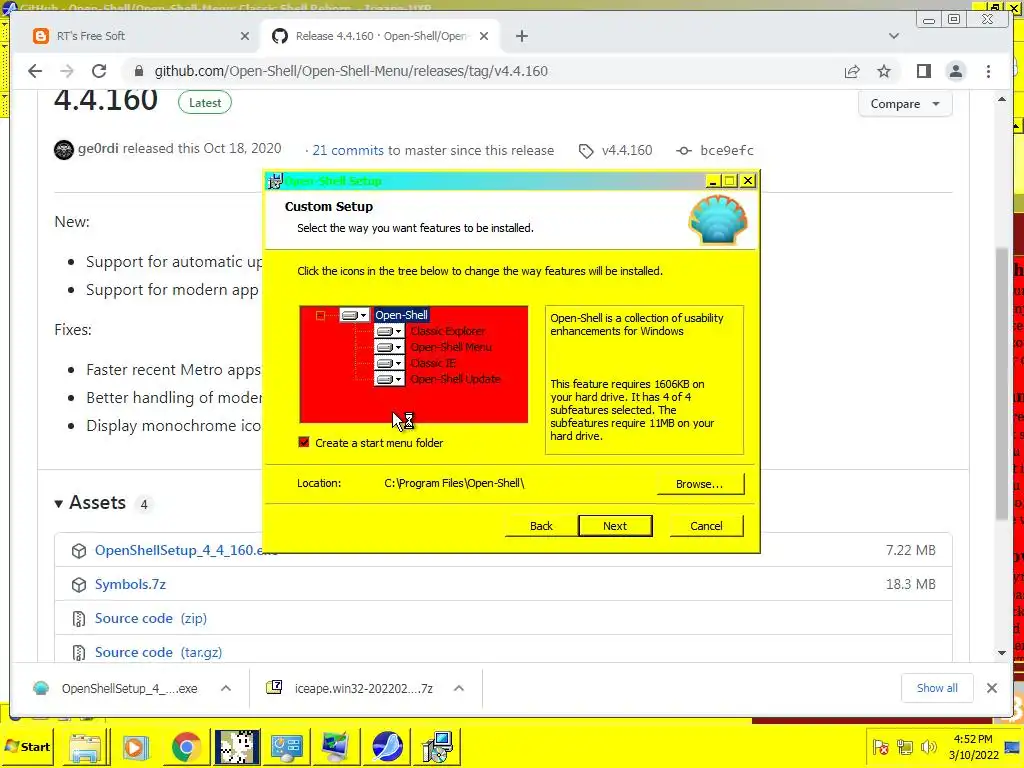Screen dimensions: 1024x768
Task: Select the Classic IE tree item
Action: click(433, 363)
